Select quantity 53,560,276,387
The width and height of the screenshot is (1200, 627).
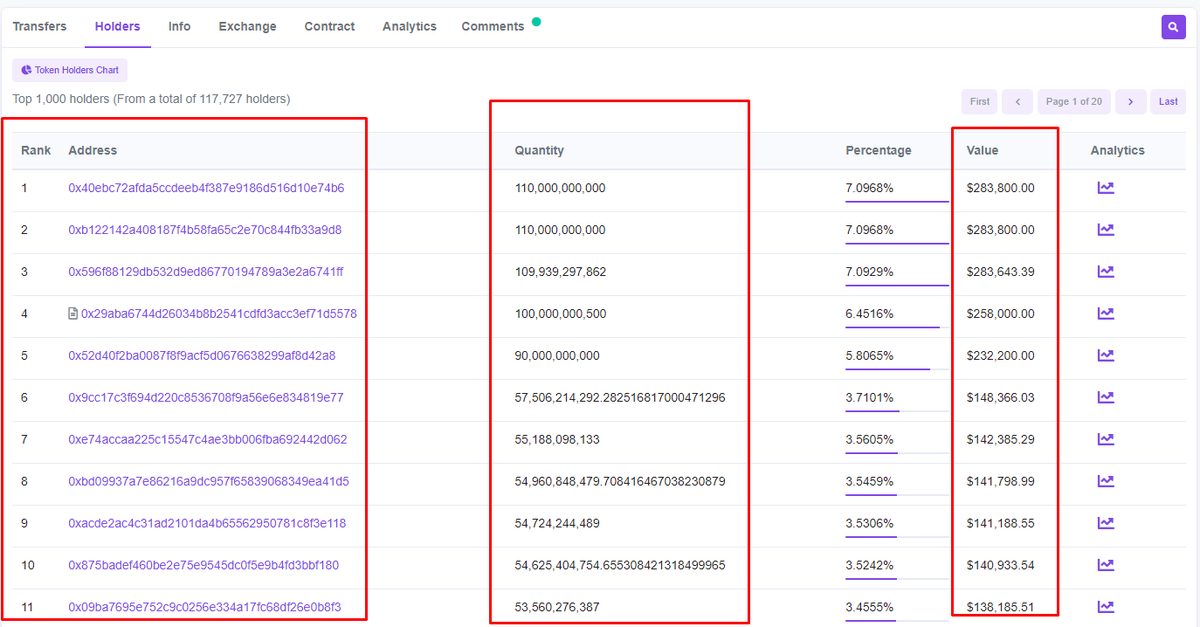pyautogui.click(x=558, y=607)
